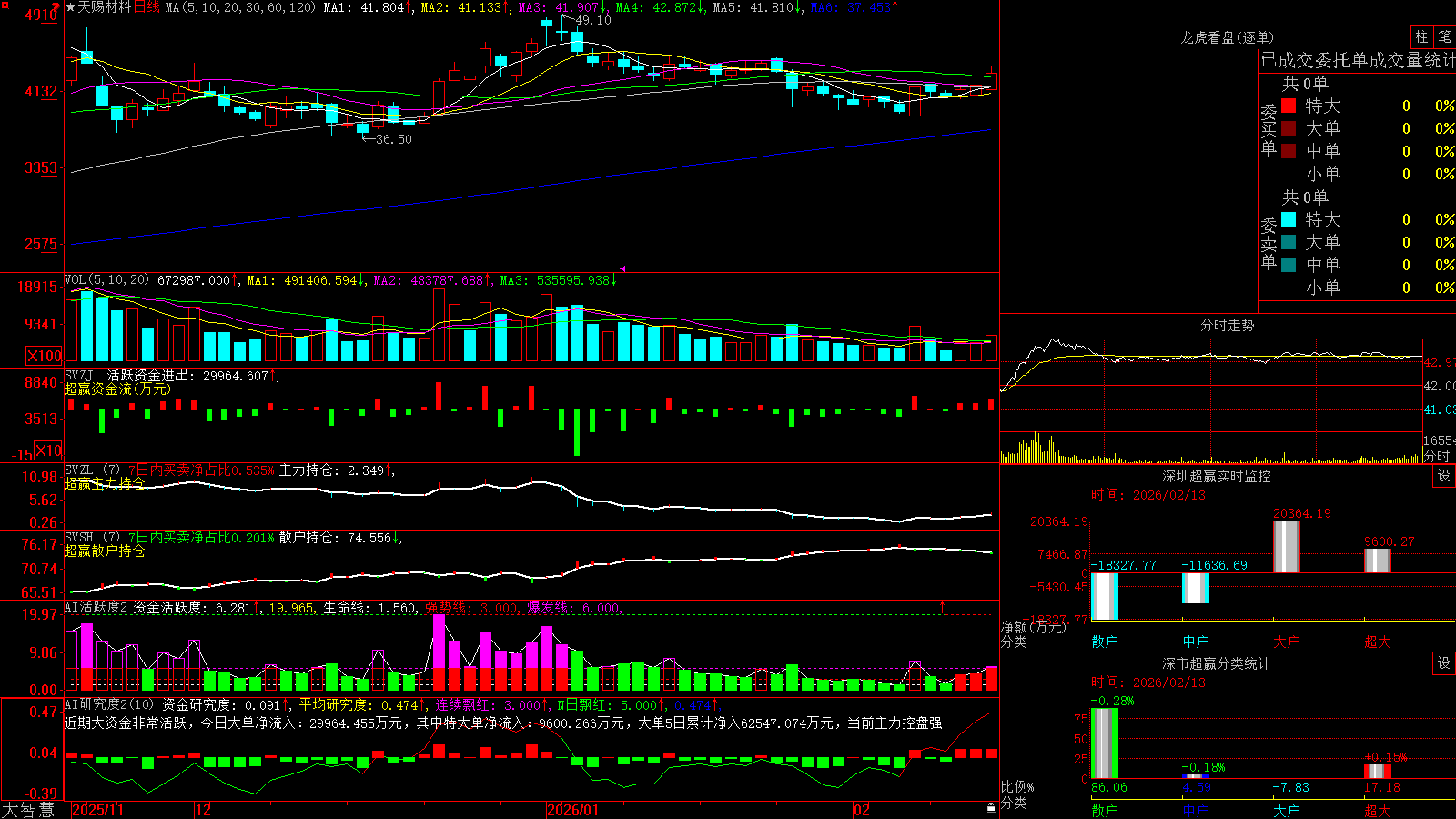Click the red question mark help icon

(x=56, y=7)
